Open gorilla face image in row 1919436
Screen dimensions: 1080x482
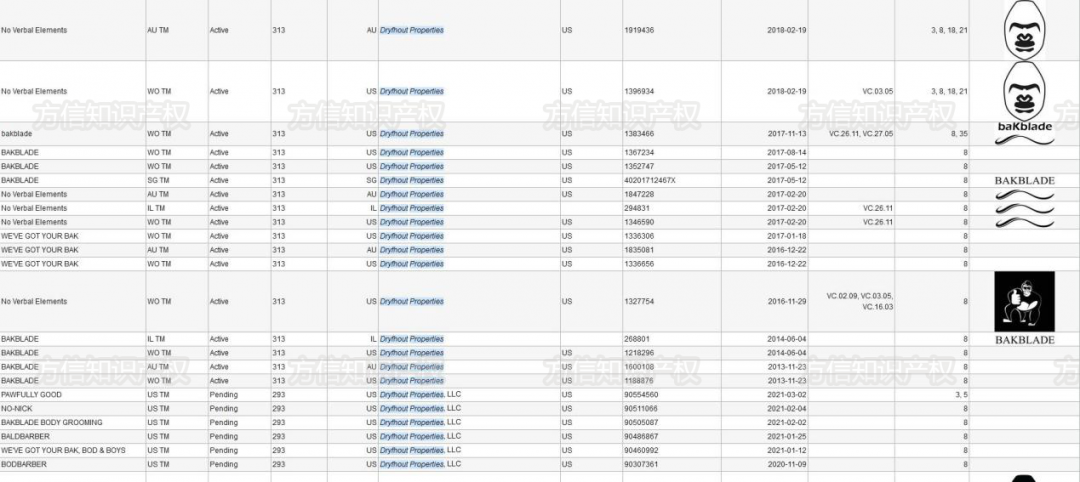coord(1024,30)
